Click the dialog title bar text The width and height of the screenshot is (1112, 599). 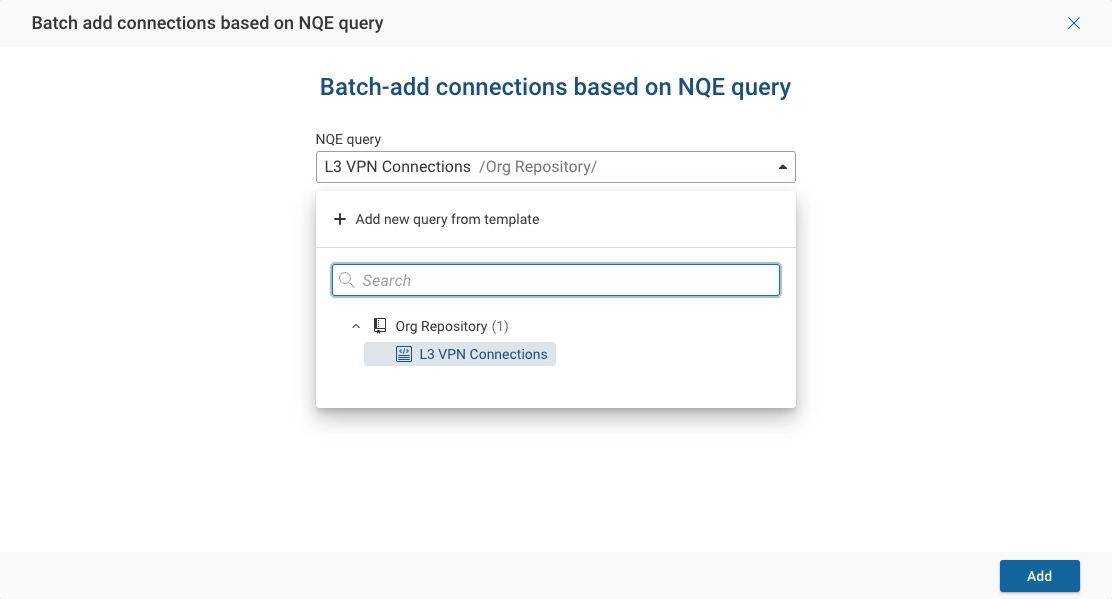click(x=207, y=22)
